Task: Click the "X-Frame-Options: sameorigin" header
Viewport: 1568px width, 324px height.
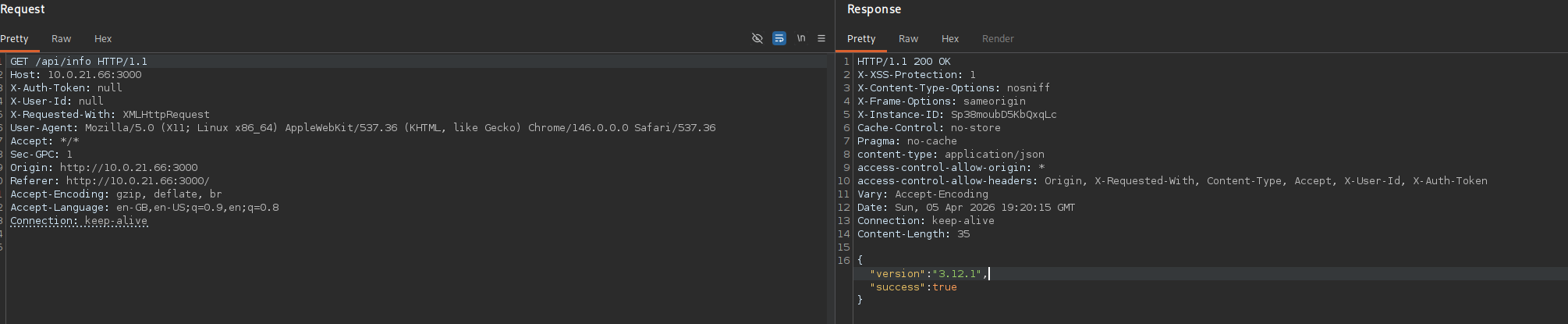Action: 942,101
